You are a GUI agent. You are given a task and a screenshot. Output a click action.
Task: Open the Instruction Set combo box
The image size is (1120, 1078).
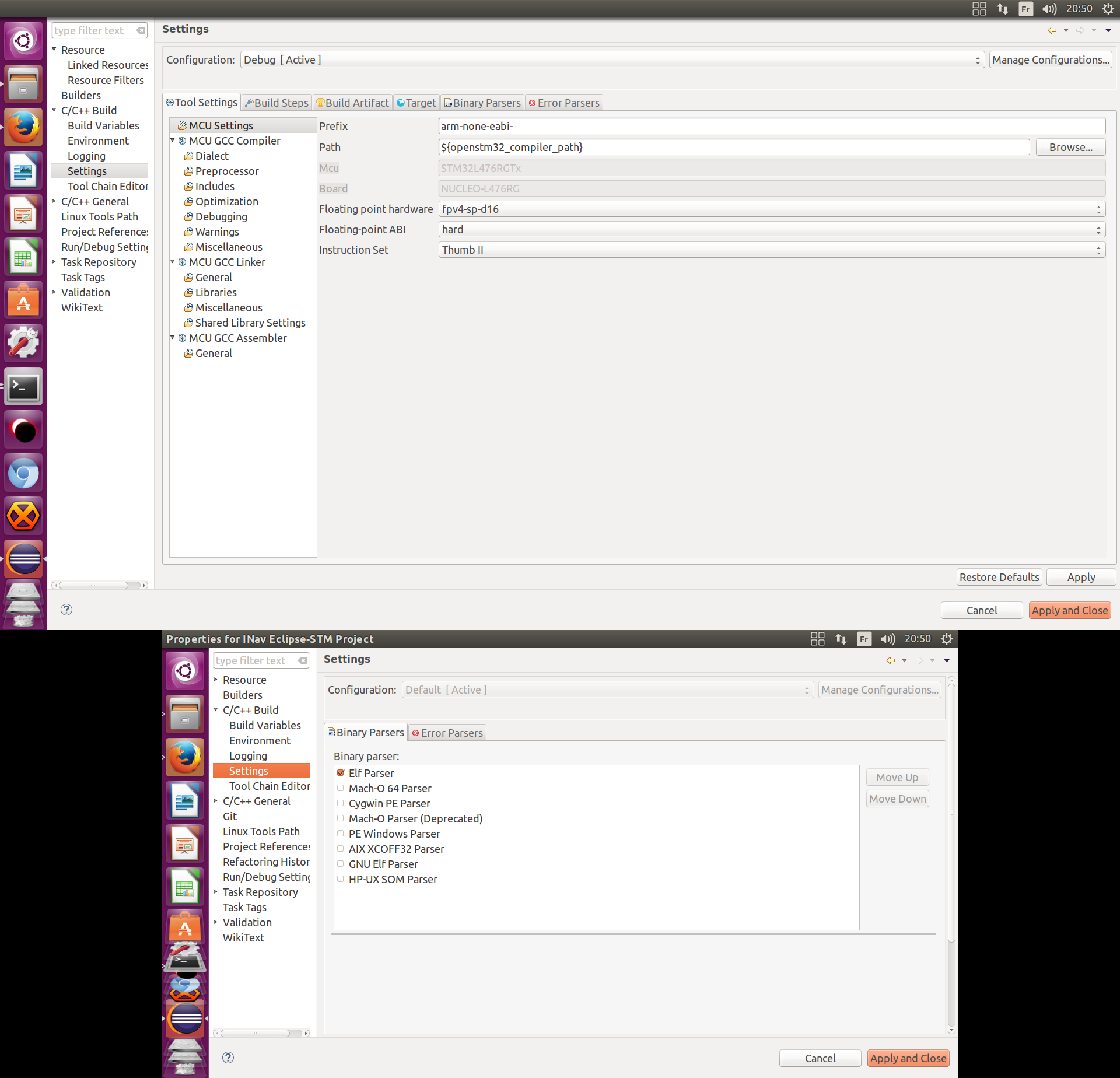771,250
